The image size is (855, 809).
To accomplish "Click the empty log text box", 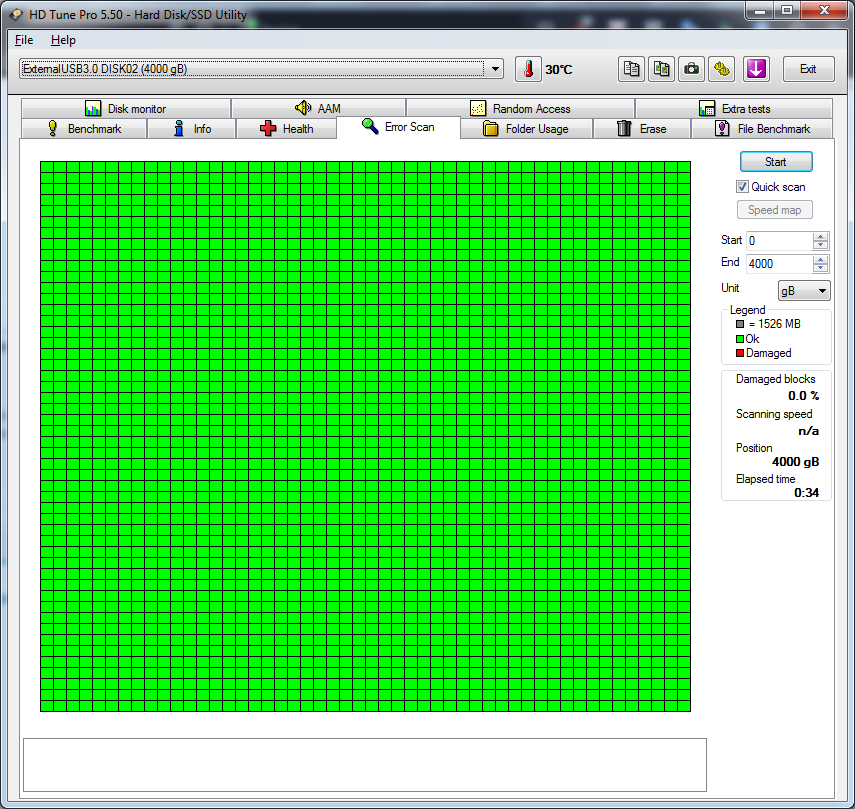I will coord(365,765).
